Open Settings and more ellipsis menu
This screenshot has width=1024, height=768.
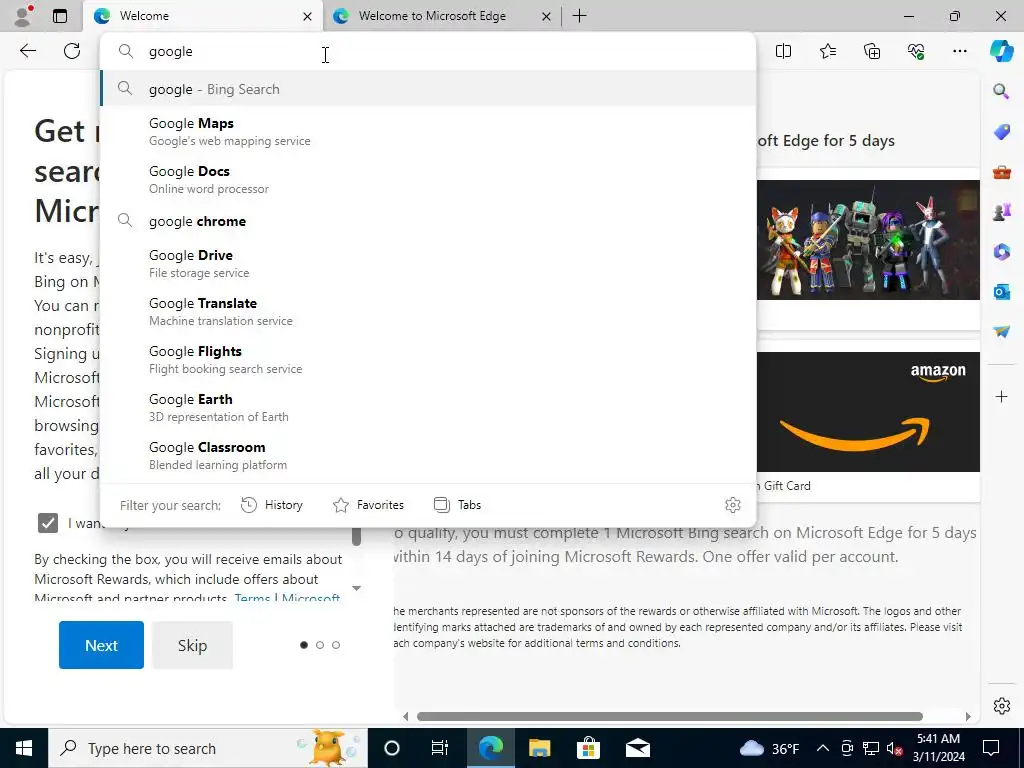pos(959,51)
